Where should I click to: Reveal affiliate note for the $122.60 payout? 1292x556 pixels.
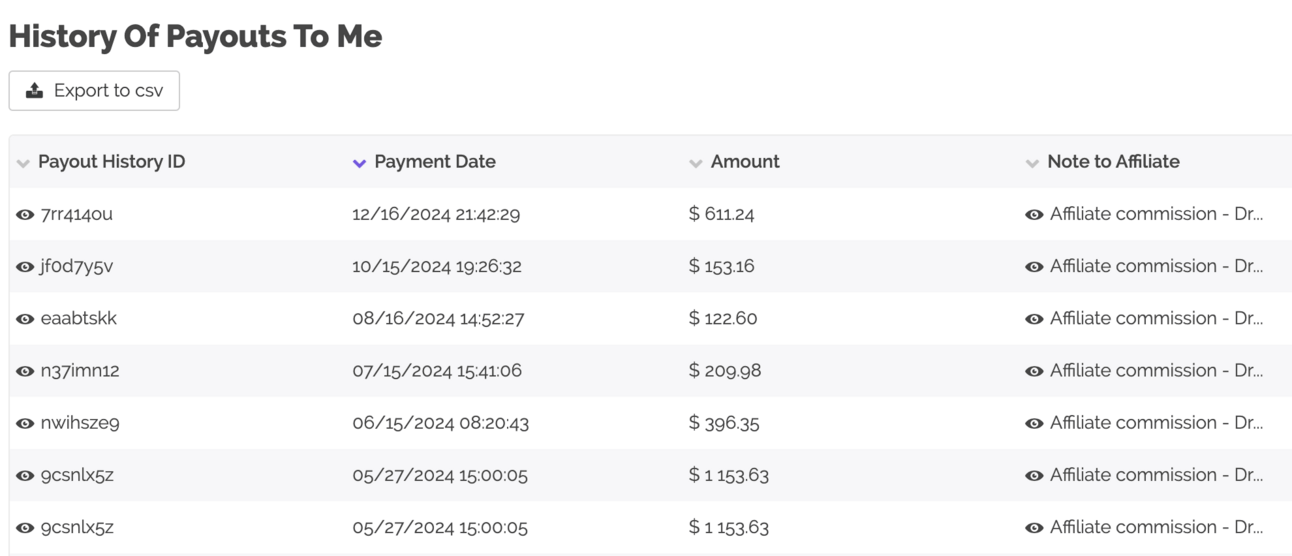(1034, 319)
